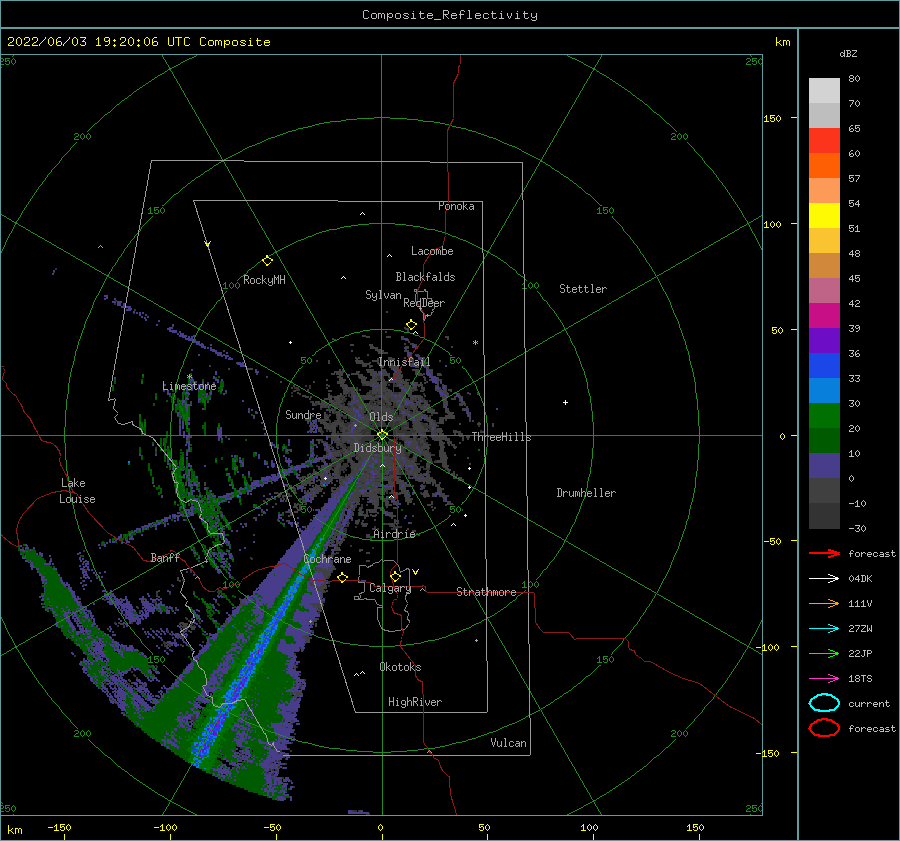Click the yellow diamond marker inside Calgary
Viewport: 900px width, 841px height.
point(395,576)
